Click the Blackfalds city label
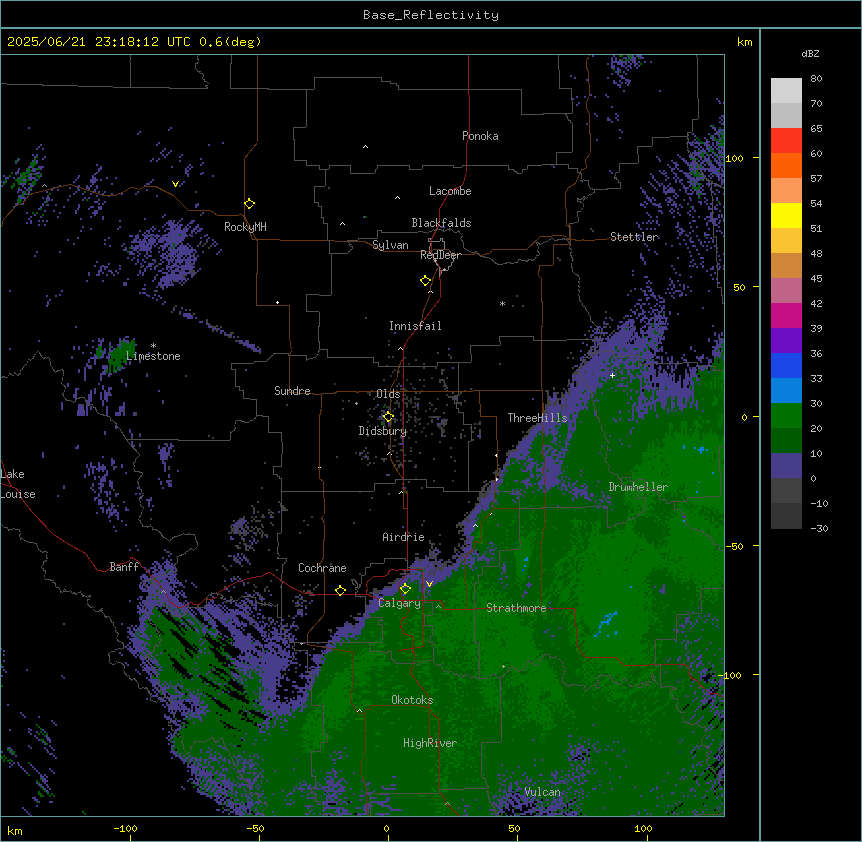 [x=441, y=223]
